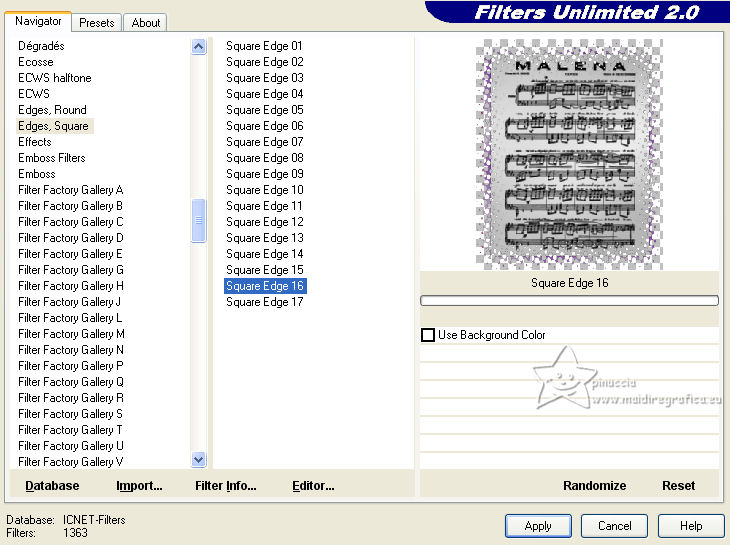730x545 pixels.
Task: Click the progress bar below Square Edge 16
Action: coord(569,301)
